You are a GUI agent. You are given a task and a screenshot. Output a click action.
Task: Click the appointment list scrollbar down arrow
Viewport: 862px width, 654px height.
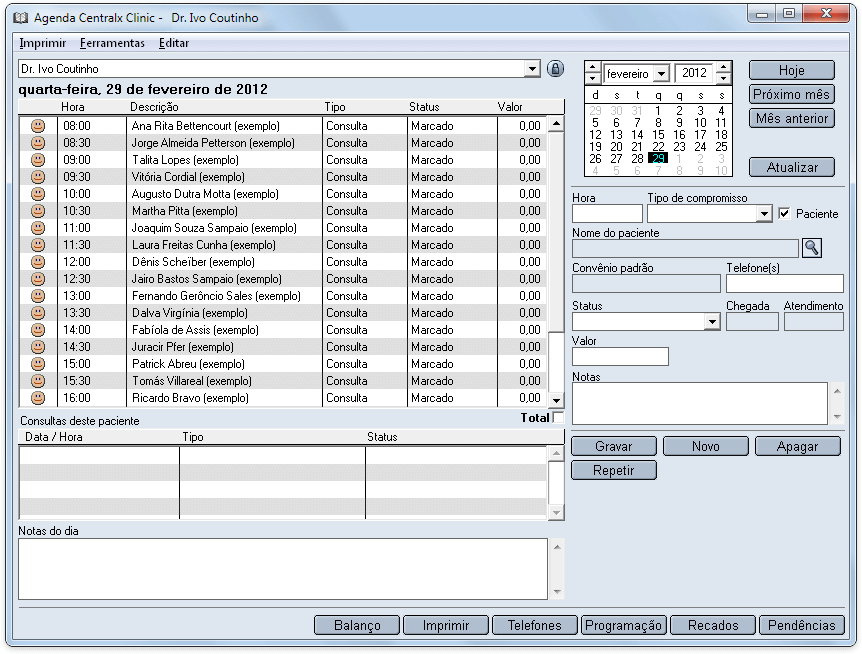556,400
